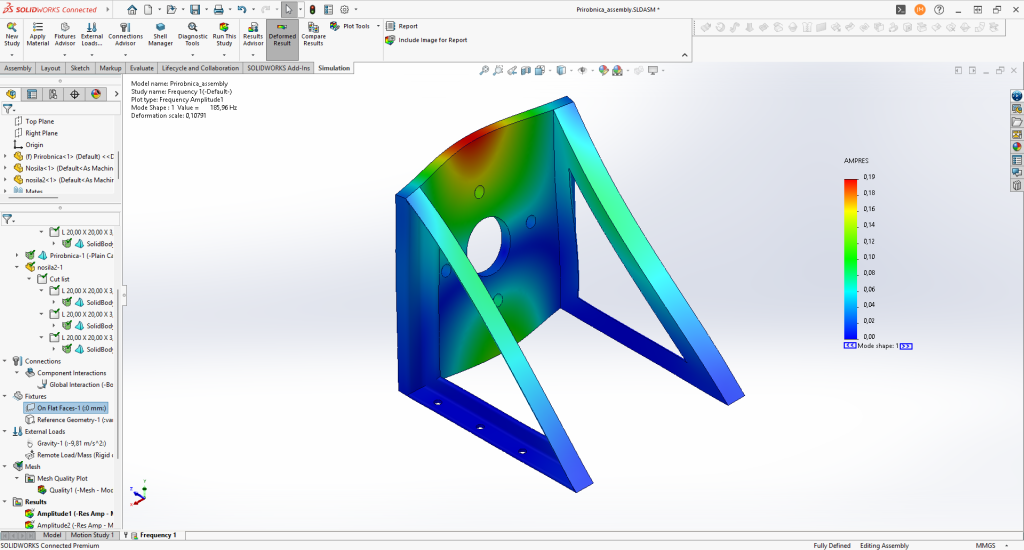This screenshot has height=550, width=1024.
Task: Click the Print icon
Action: (x=219, y=10)
